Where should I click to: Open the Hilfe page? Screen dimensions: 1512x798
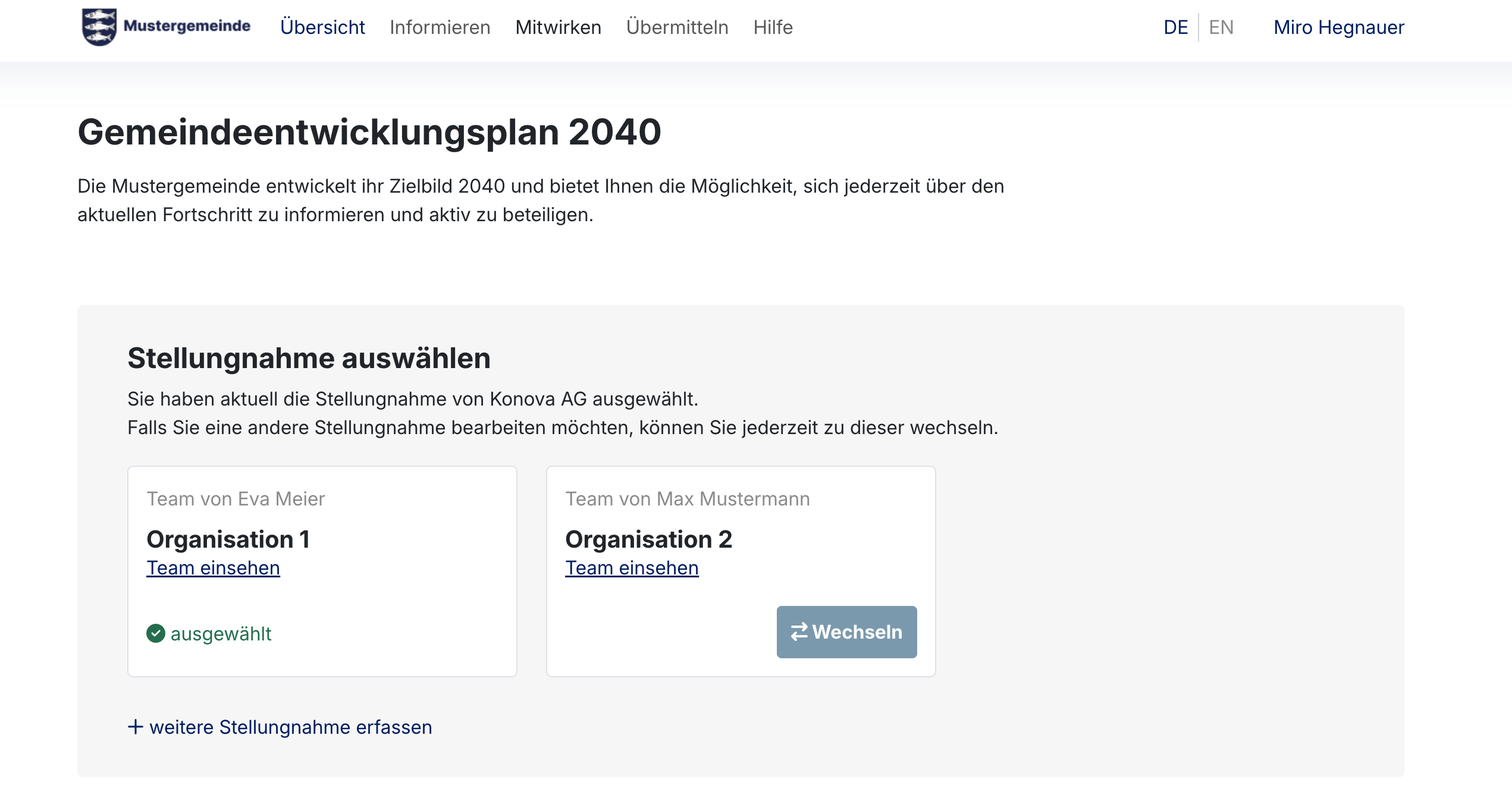[773, 27]
